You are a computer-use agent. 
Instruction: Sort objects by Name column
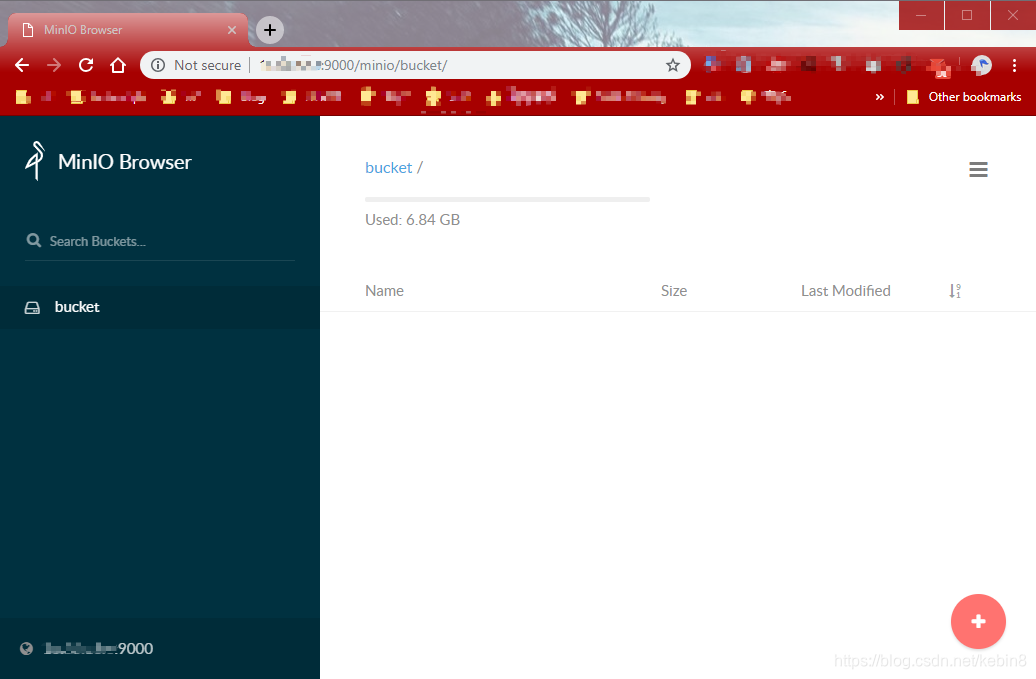point(385,291)
